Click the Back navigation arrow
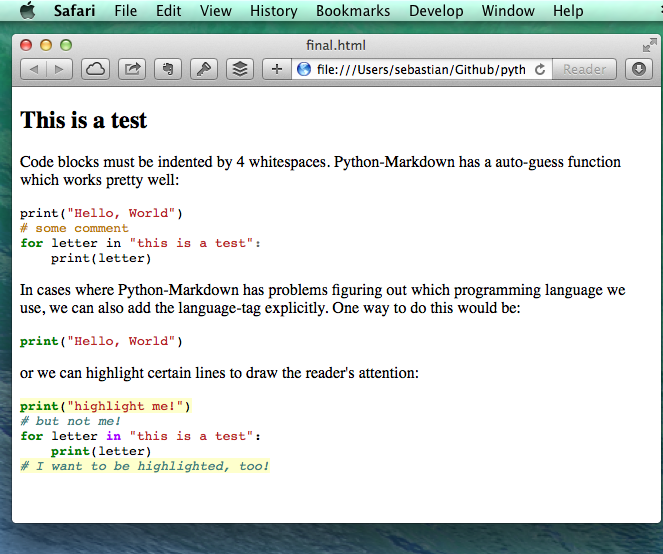The image size is (663, 554). tap(33, 69)
